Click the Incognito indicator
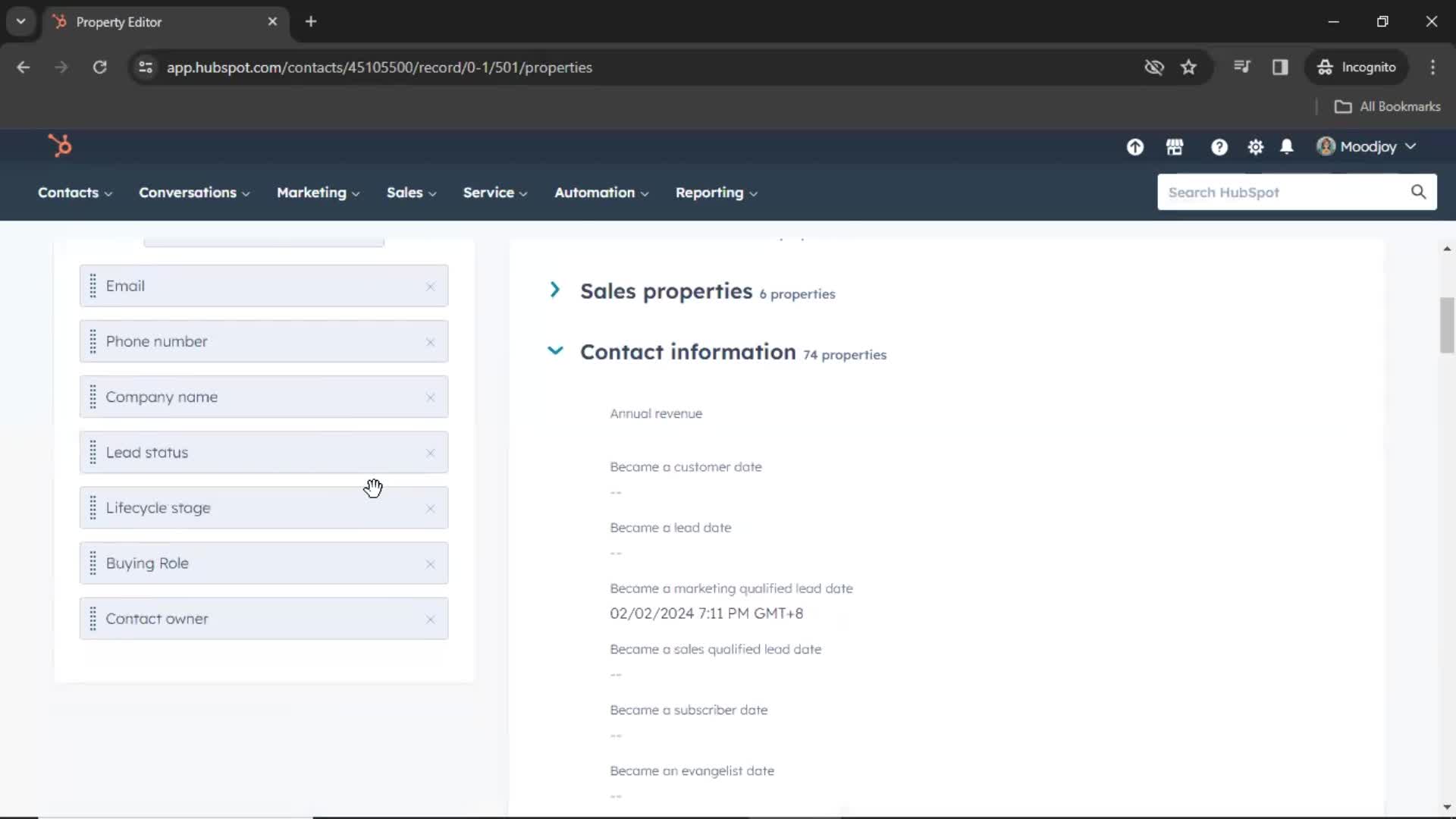The image size is (1456, 819). coord(1357,67)
